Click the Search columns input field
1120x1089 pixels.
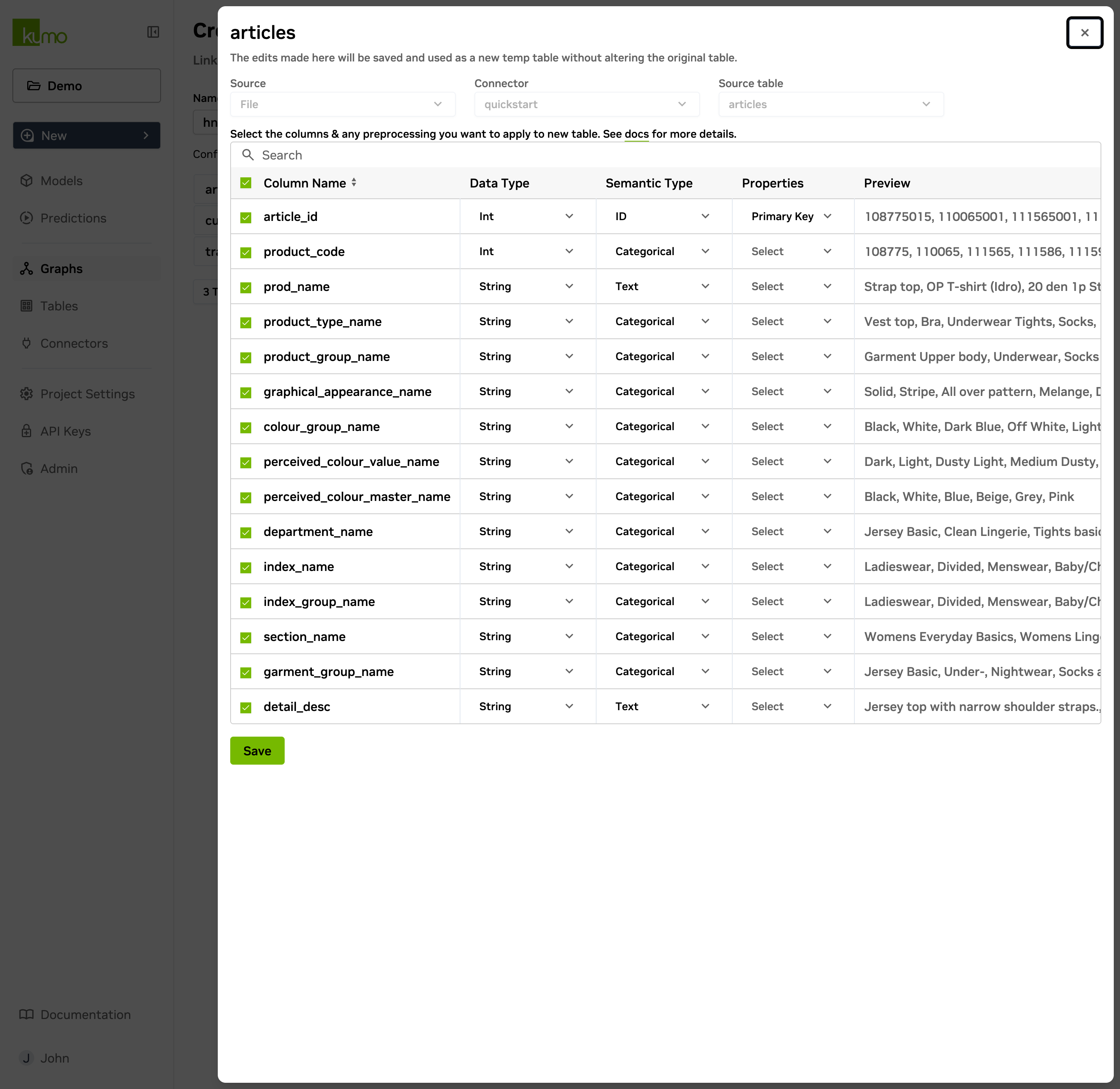click(x=665, y=155)
